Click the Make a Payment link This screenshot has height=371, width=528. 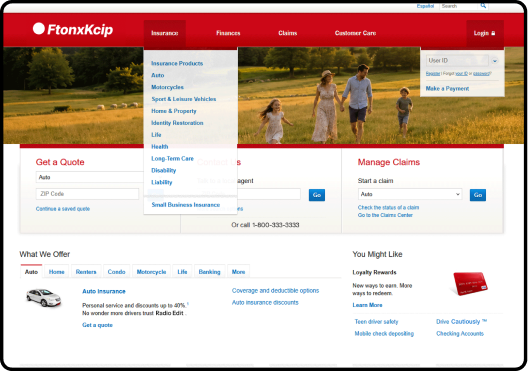(447, 89)
